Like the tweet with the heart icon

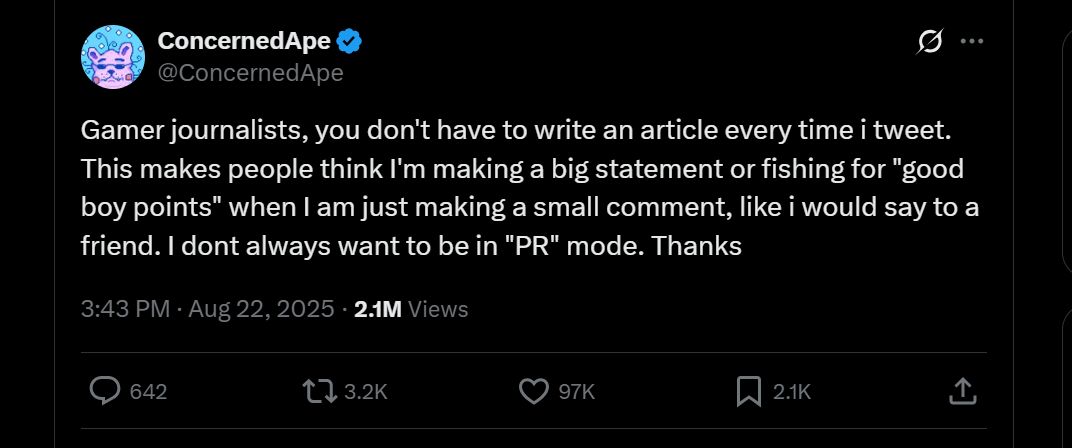point(534,391)
